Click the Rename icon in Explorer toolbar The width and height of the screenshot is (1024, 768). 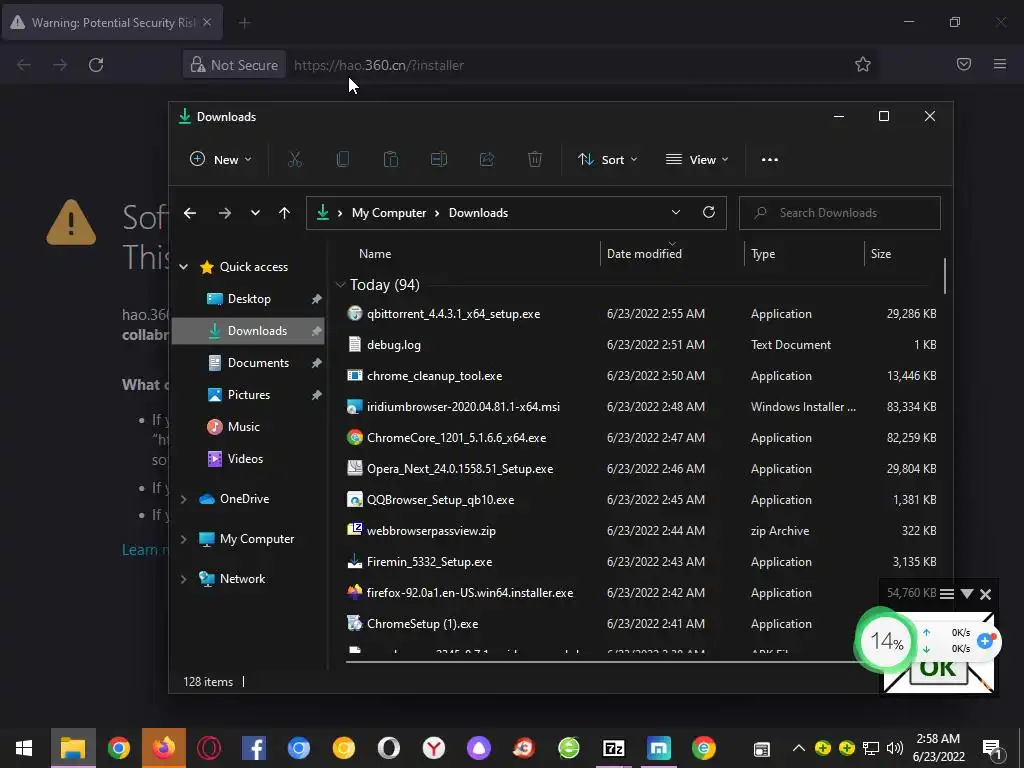point(439,159)
